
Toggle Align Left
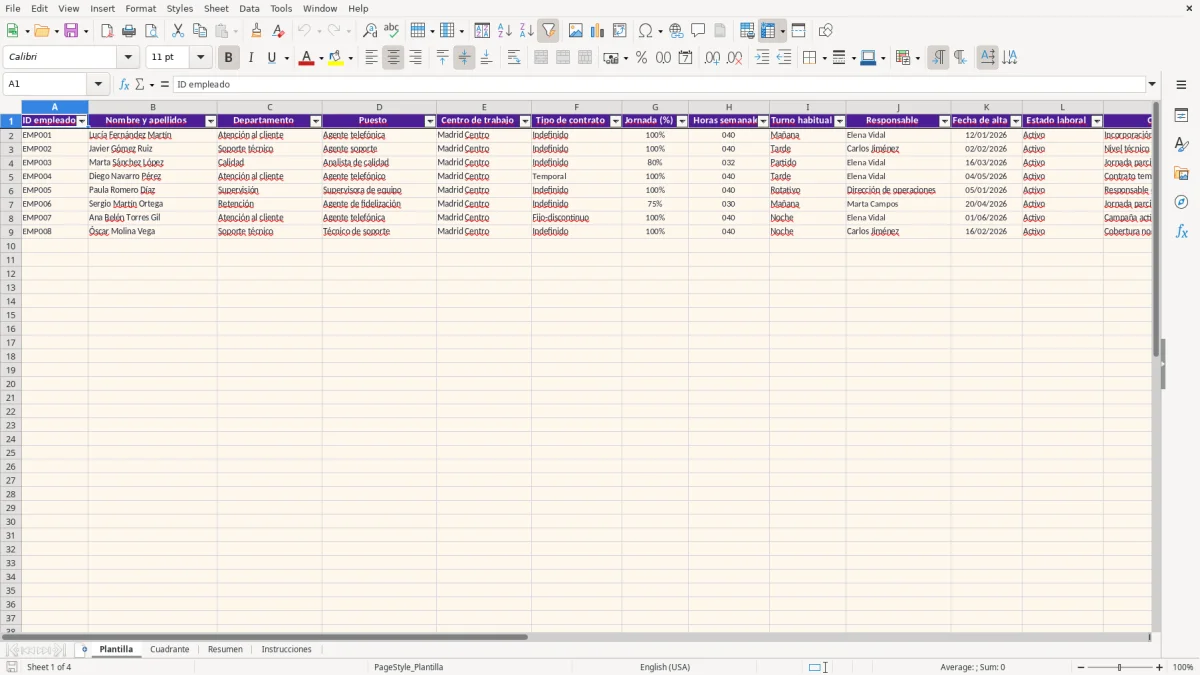coord(371,58)
